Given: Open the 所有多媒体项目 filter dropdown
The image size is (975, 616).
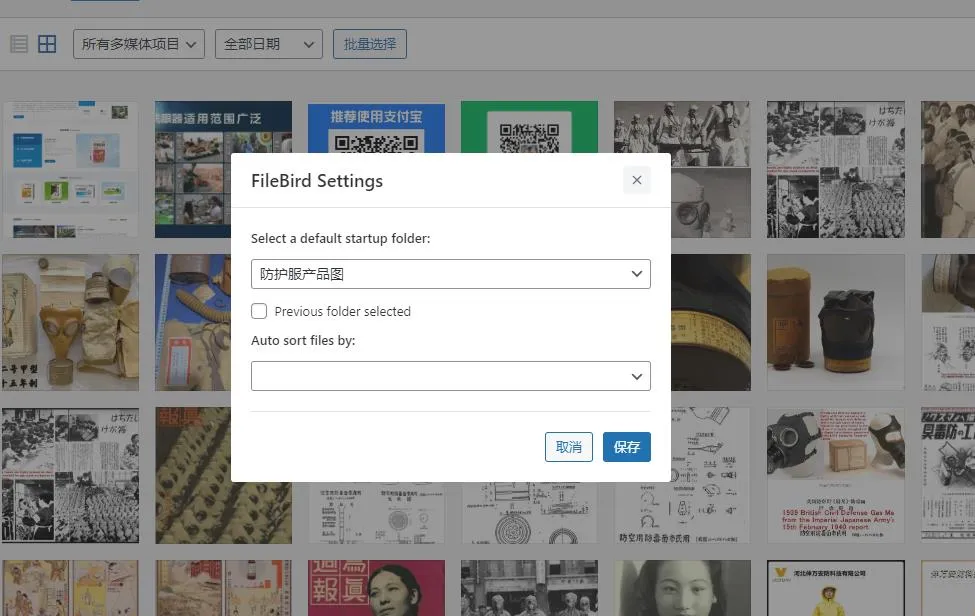Looking at the screenshot, I should pos(139,44).
